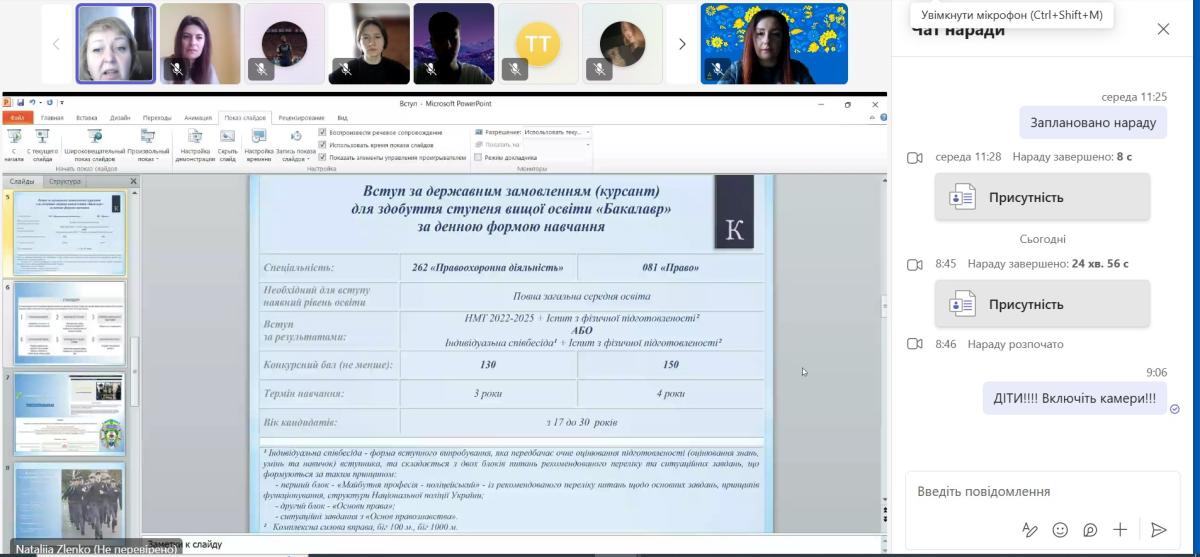Enable the Presenter View checkbox (Режим докладчика)
The image size is (1200, 557).
click(479, 157)
